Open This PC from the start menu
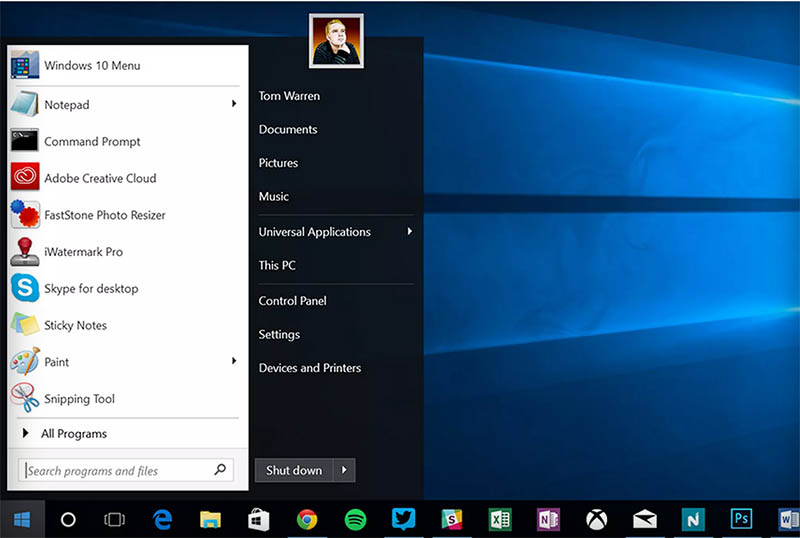The image size is (800, 538). coord(277,265)
